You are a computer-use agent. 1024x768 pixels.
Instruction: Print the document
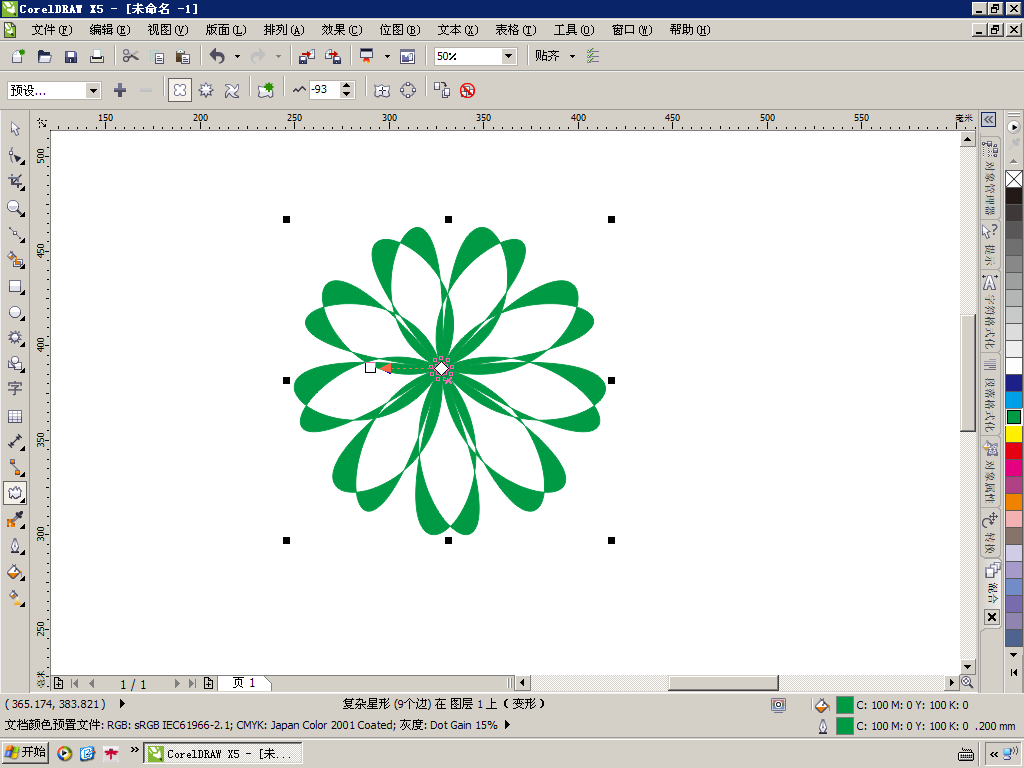coord(97,56)
